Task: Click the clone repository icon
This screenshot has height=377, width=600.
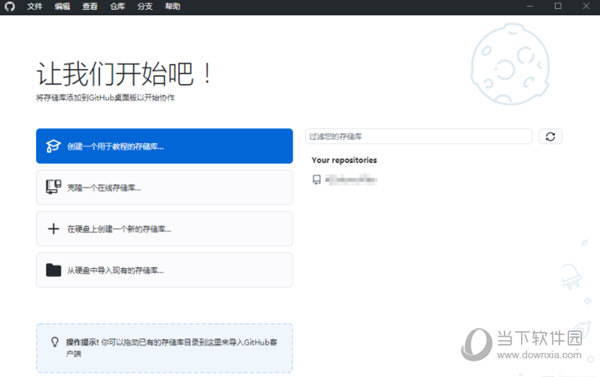Action: (x=53, y=187)
